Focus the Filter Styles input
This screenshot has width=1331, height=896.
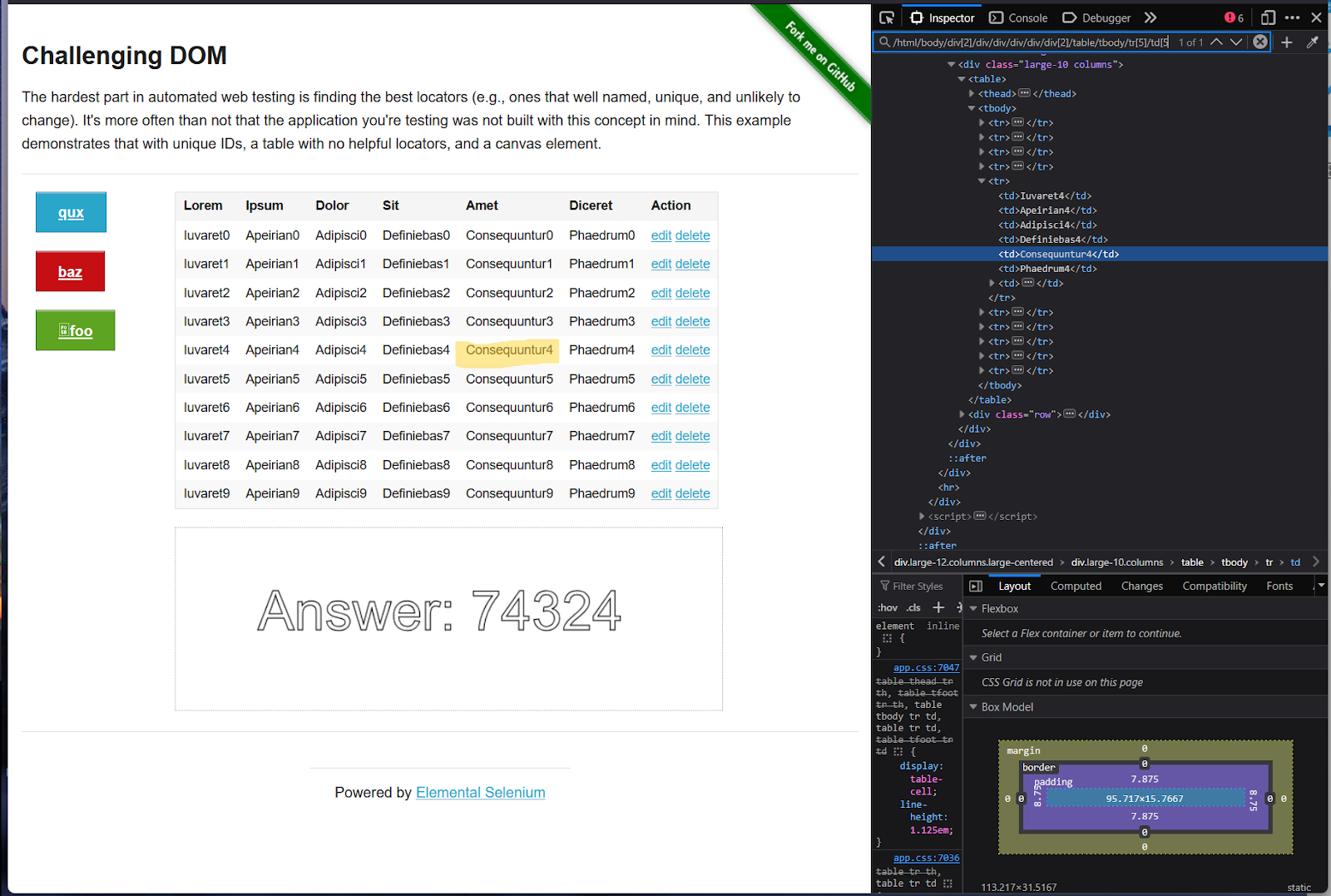[918, 586]
